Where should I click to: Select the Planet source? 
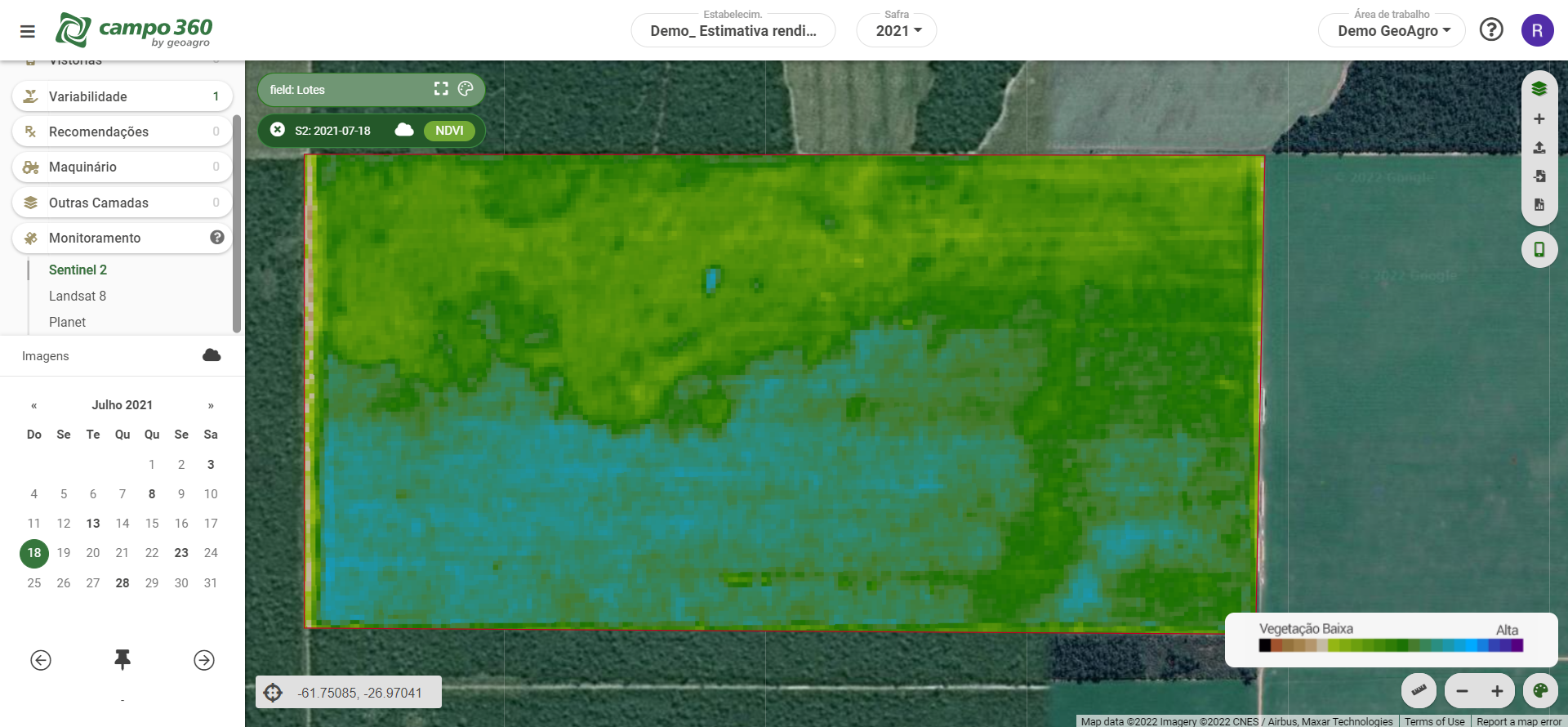point(67,322)
